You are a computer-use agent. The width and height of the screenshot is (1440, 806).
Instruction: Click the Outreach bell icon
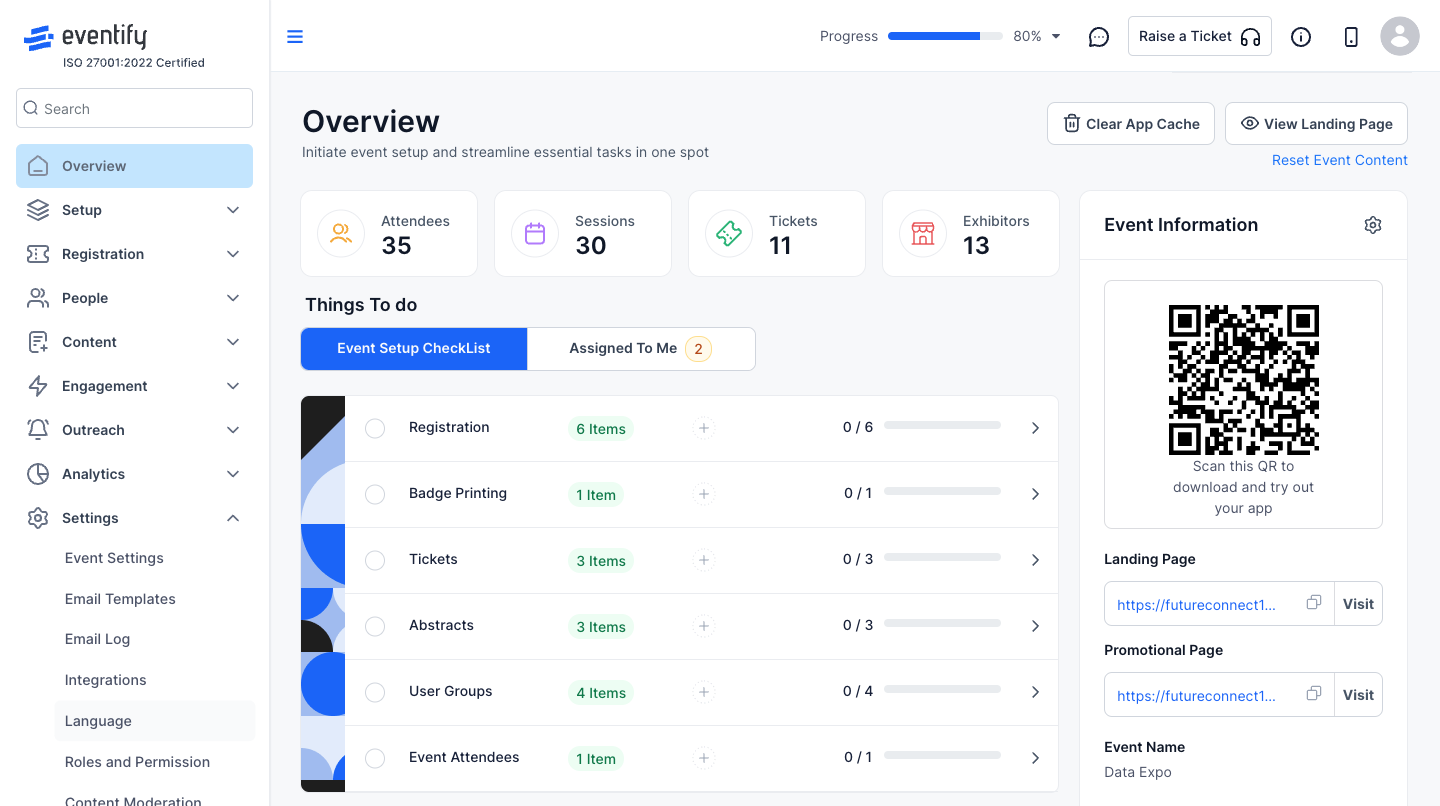pyautogui.click(x=38, y=430)
